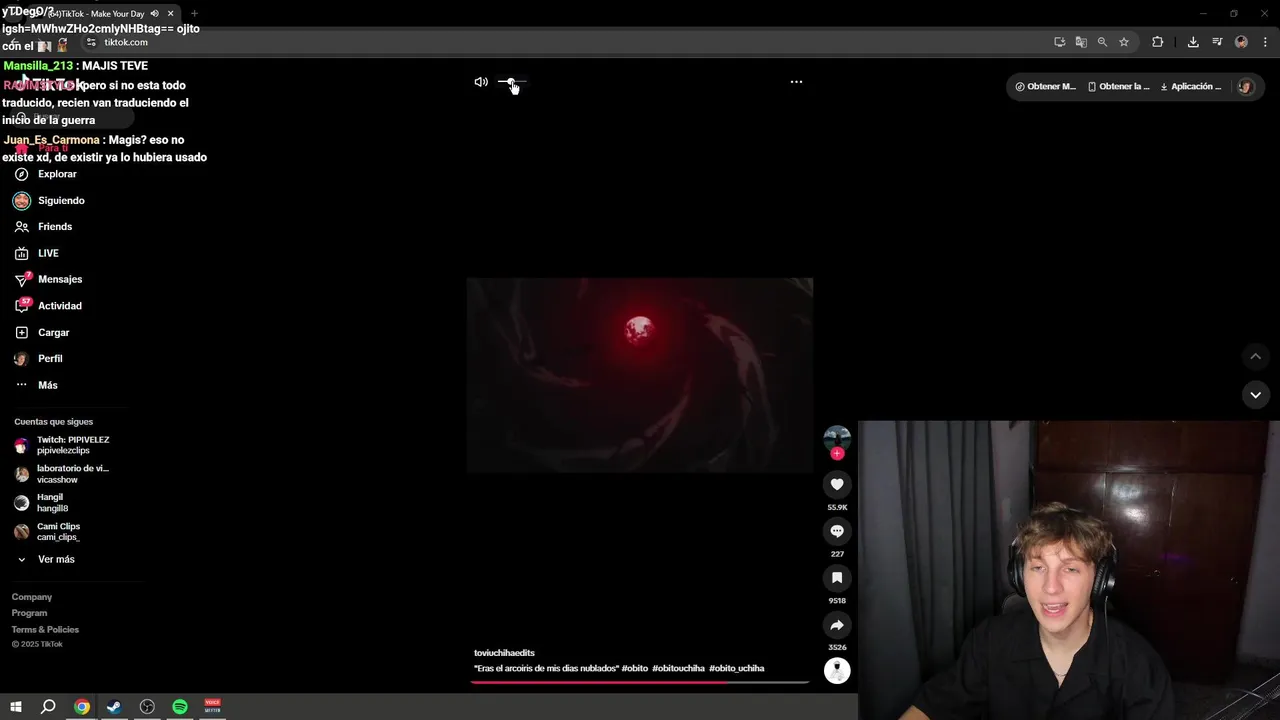This screenshot has height=720, width=1280.
Task: Share the video with the arrow icon
Action: (837, 625)
